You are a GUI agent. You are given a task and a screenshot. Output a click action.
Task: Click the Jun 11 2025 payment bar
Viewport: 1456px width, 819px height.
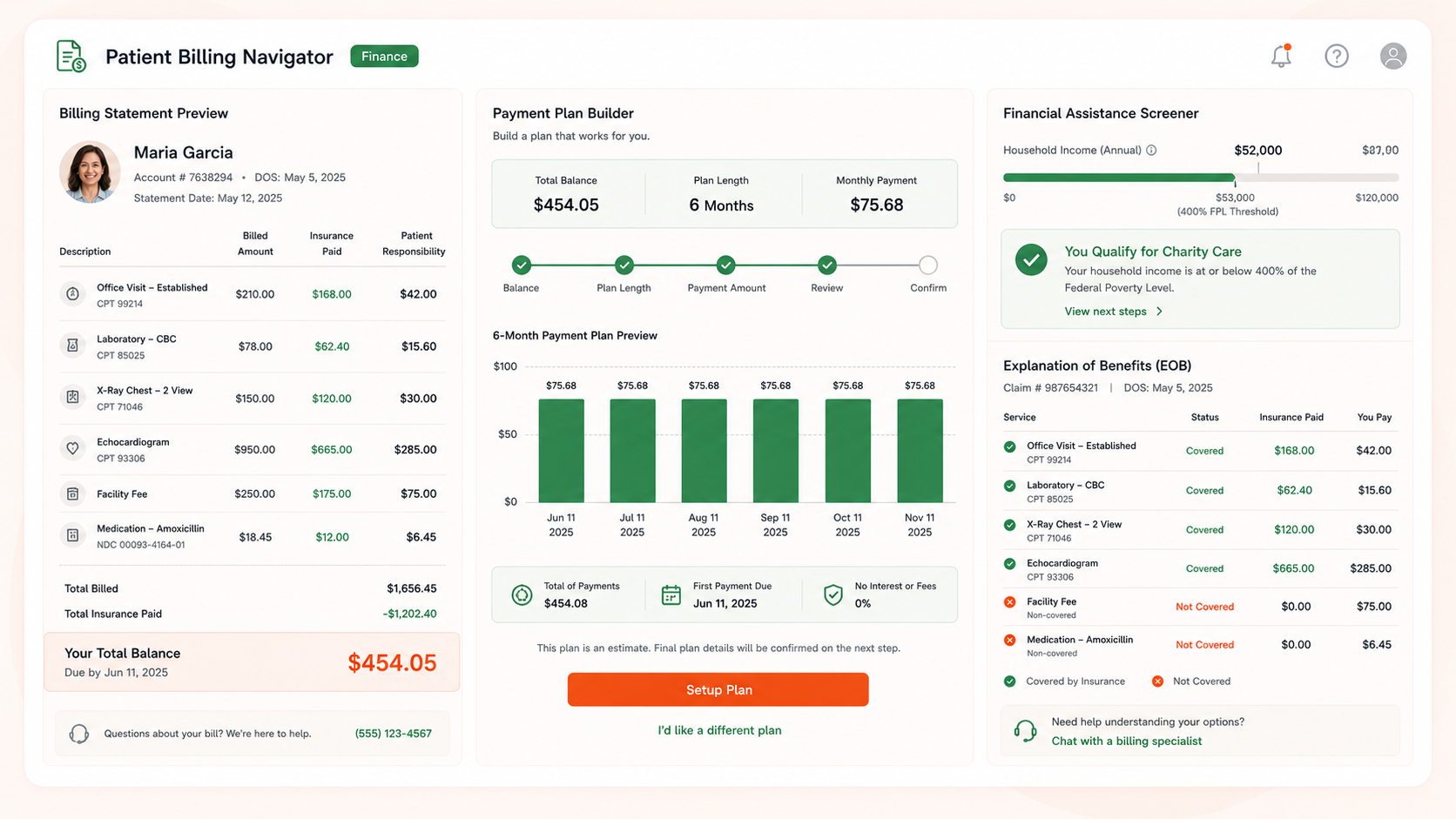(x=561, y=450)
